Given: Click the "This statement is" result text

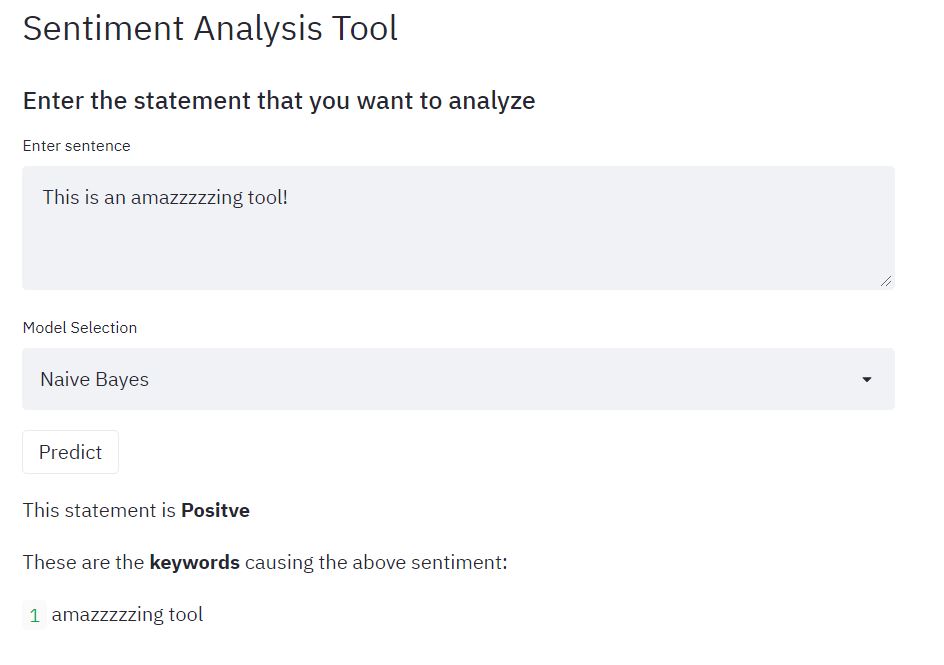Looking at the screenshot, I should coord(99,510).
